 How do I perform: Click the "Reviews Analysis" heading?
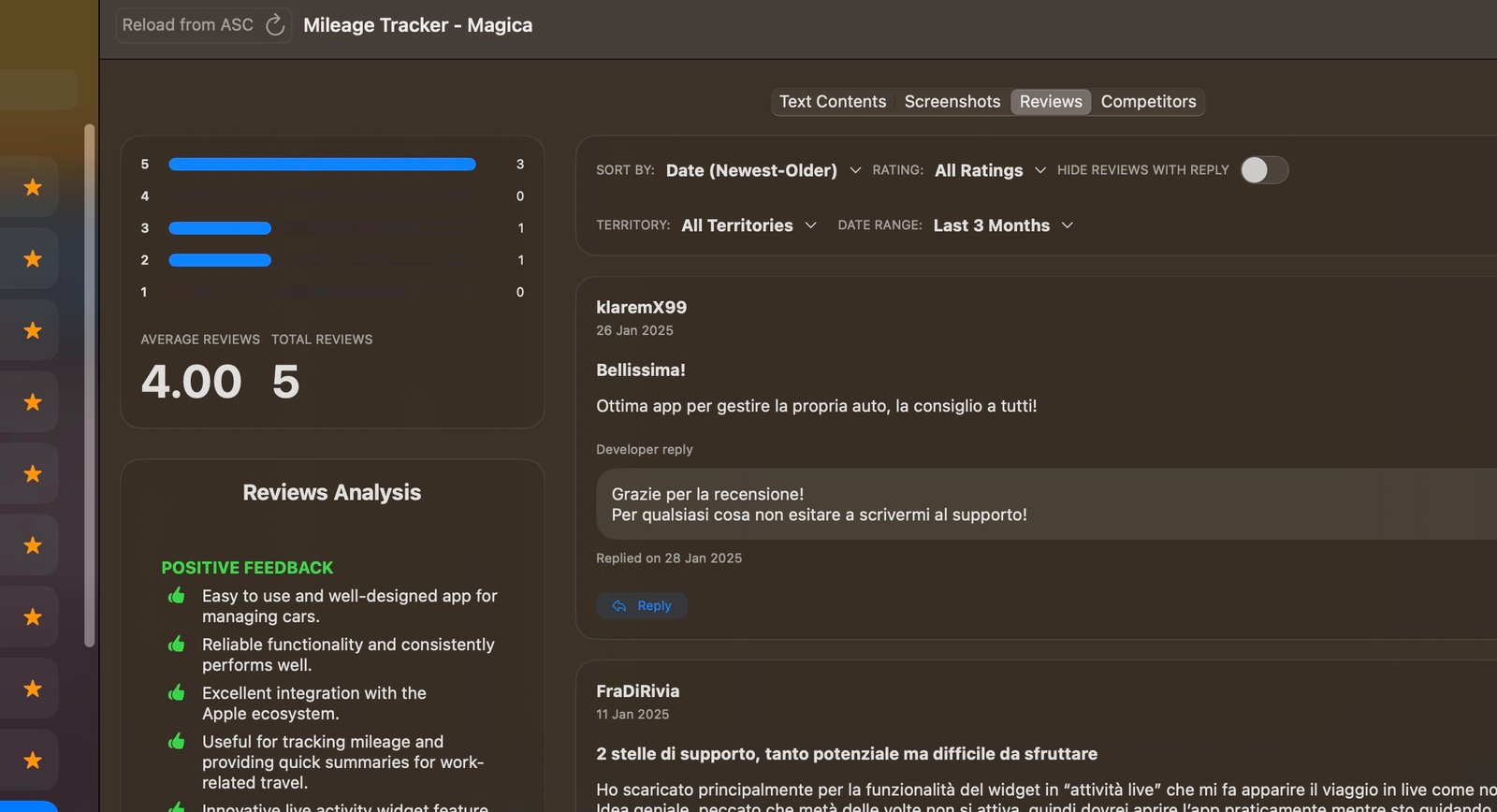click(332, 492)
